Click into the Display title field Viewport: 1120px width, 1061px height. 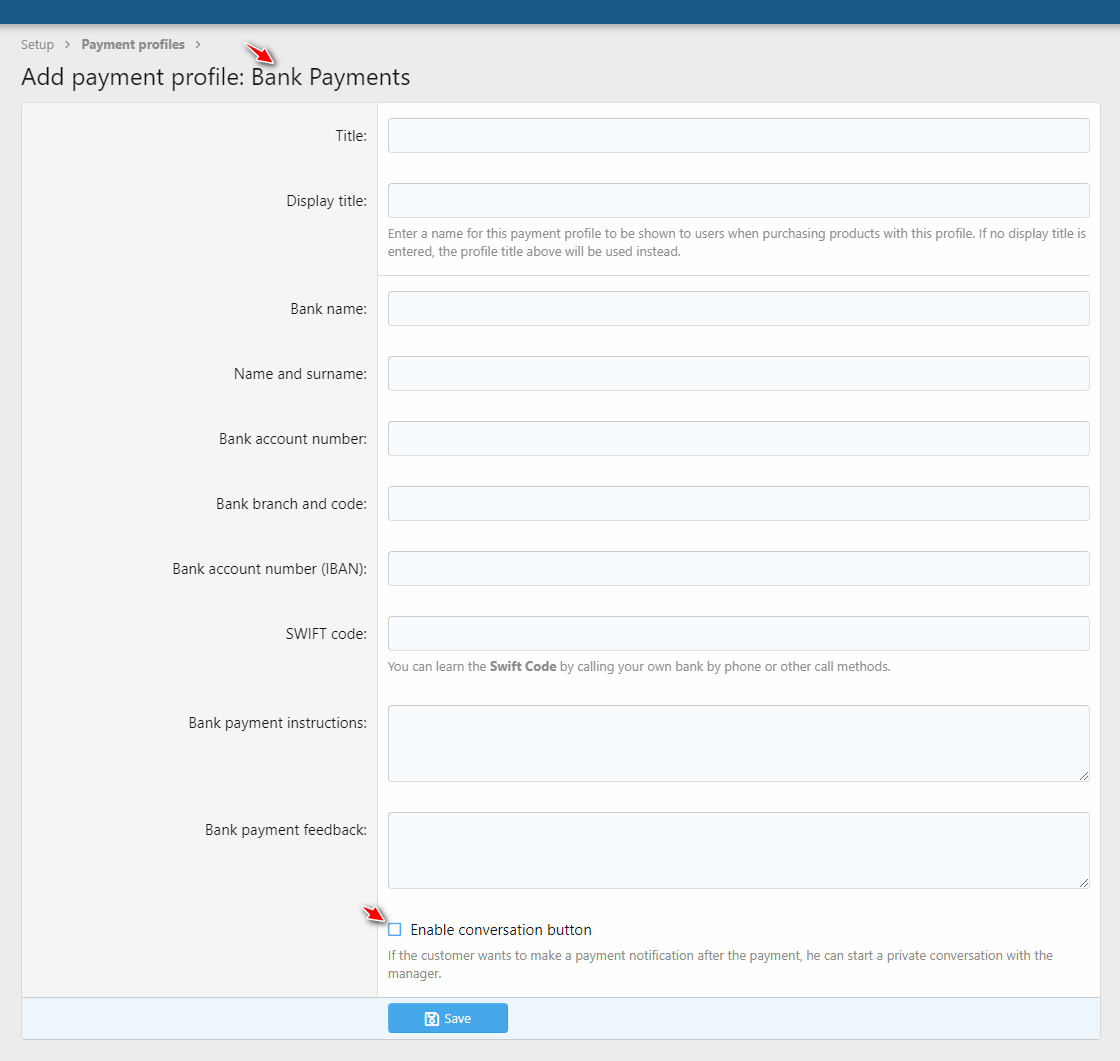738,201
